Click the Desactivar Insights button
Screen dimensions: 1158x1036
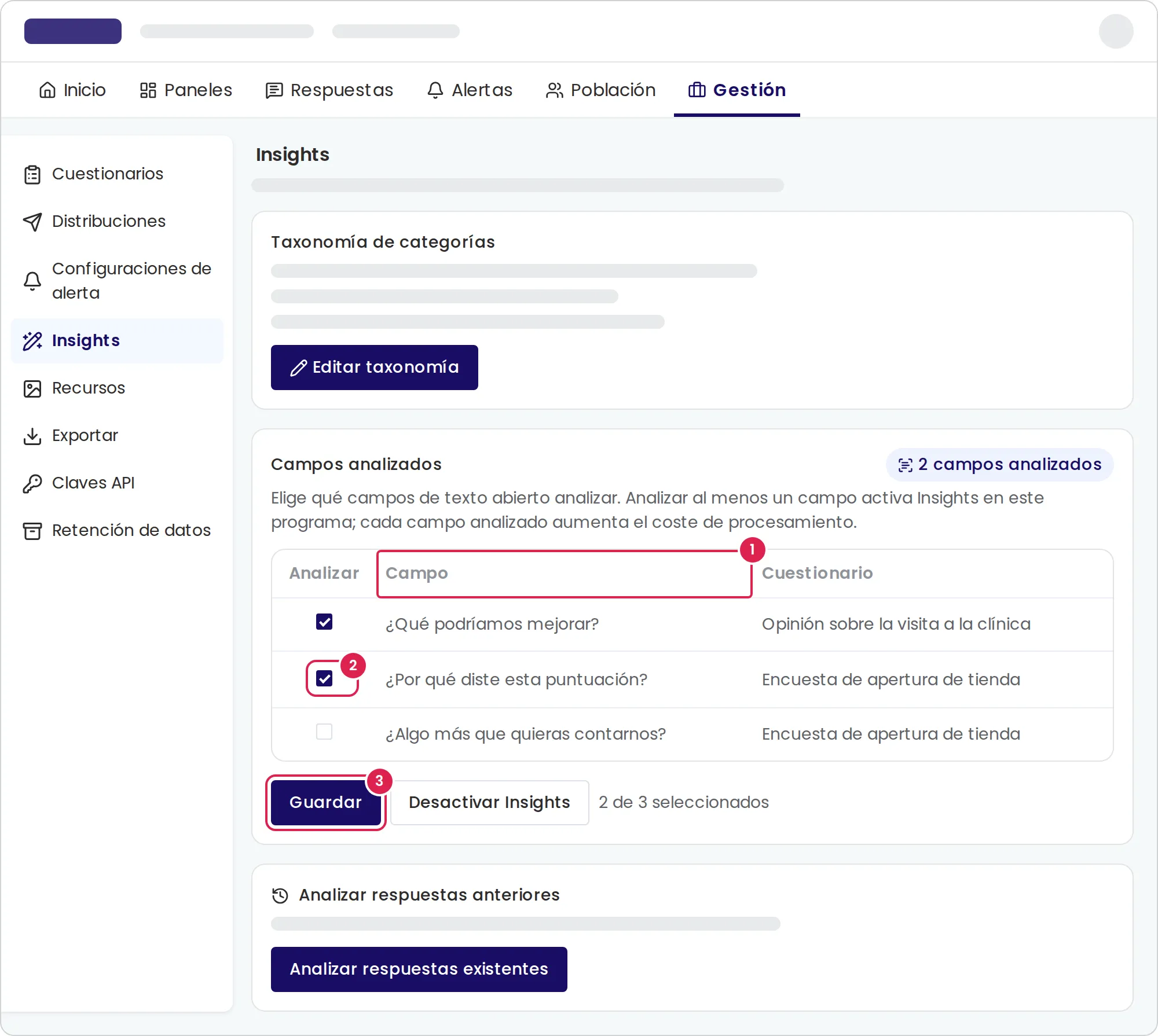pos(490,803)
